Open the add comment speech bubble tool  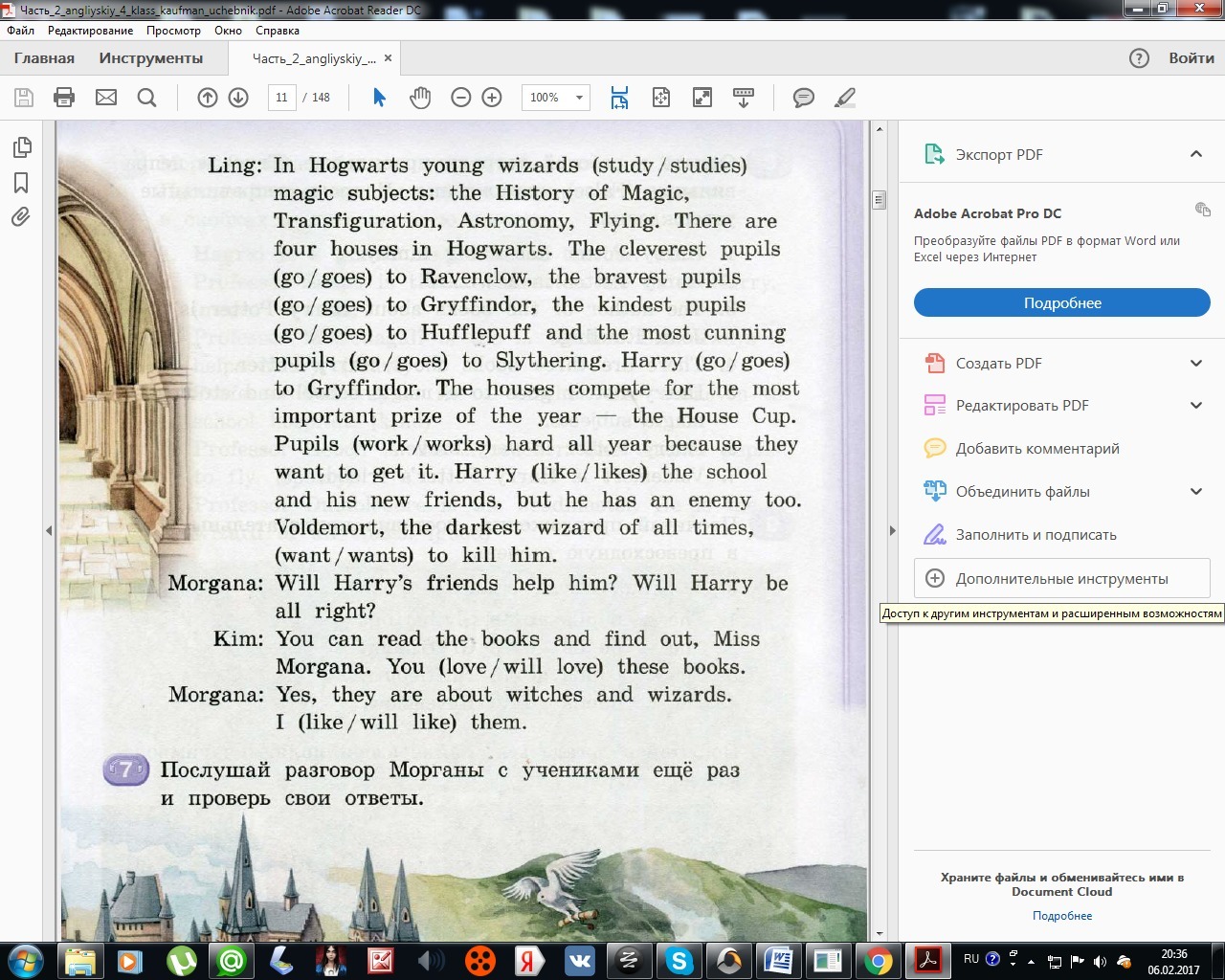coord(804,98)
